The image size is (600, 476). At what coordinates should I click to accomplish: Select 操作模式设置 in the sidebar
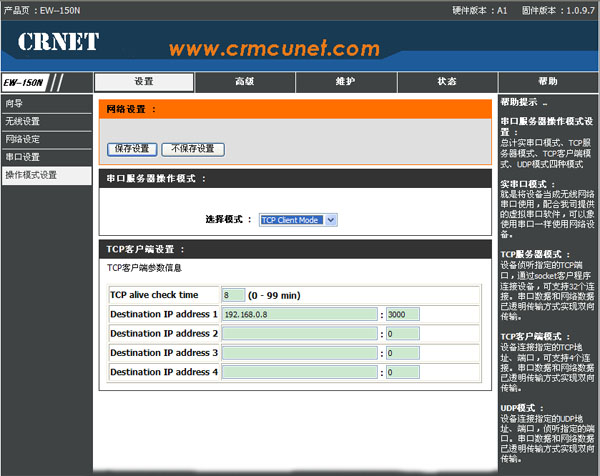(x=47, y=176)
